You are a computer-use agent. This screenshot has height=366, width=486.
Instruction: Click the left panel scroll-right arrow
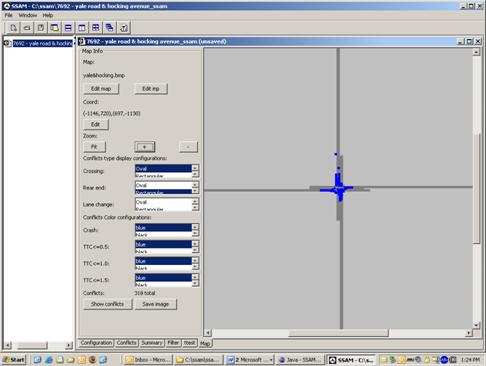pos(68,345)
